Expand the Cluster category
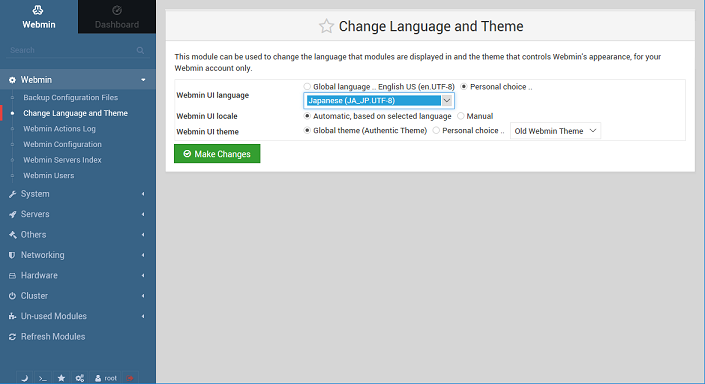 tap(78, 296)
